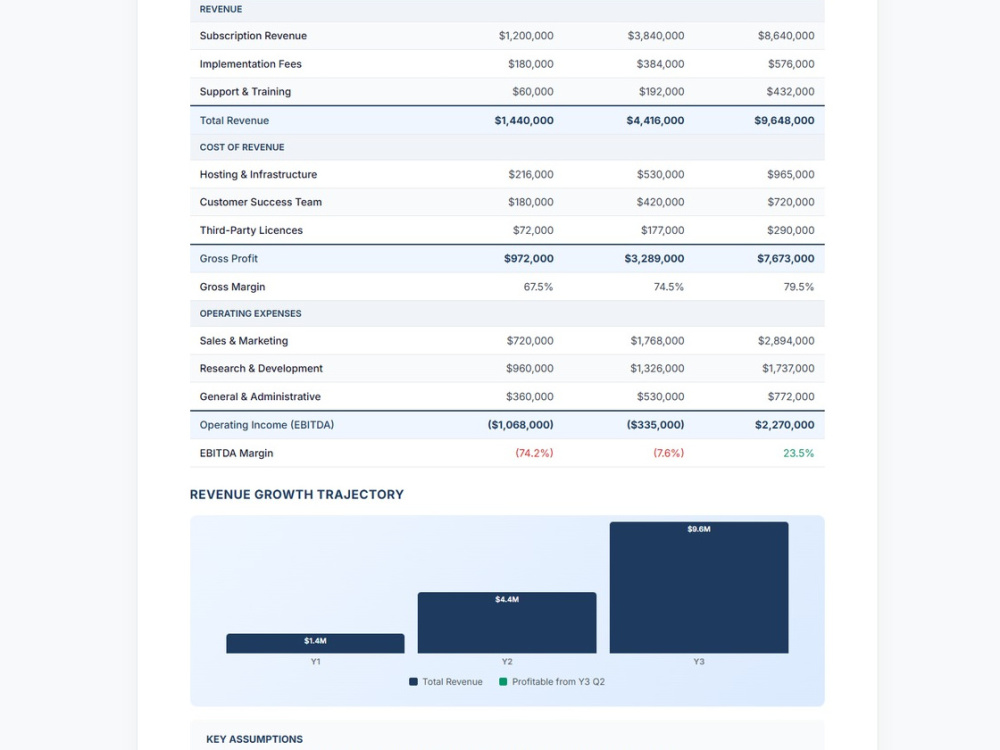Screen dimensions: 1000x750
Task: Click the Gross Profit row label
Action: point(228,258)
